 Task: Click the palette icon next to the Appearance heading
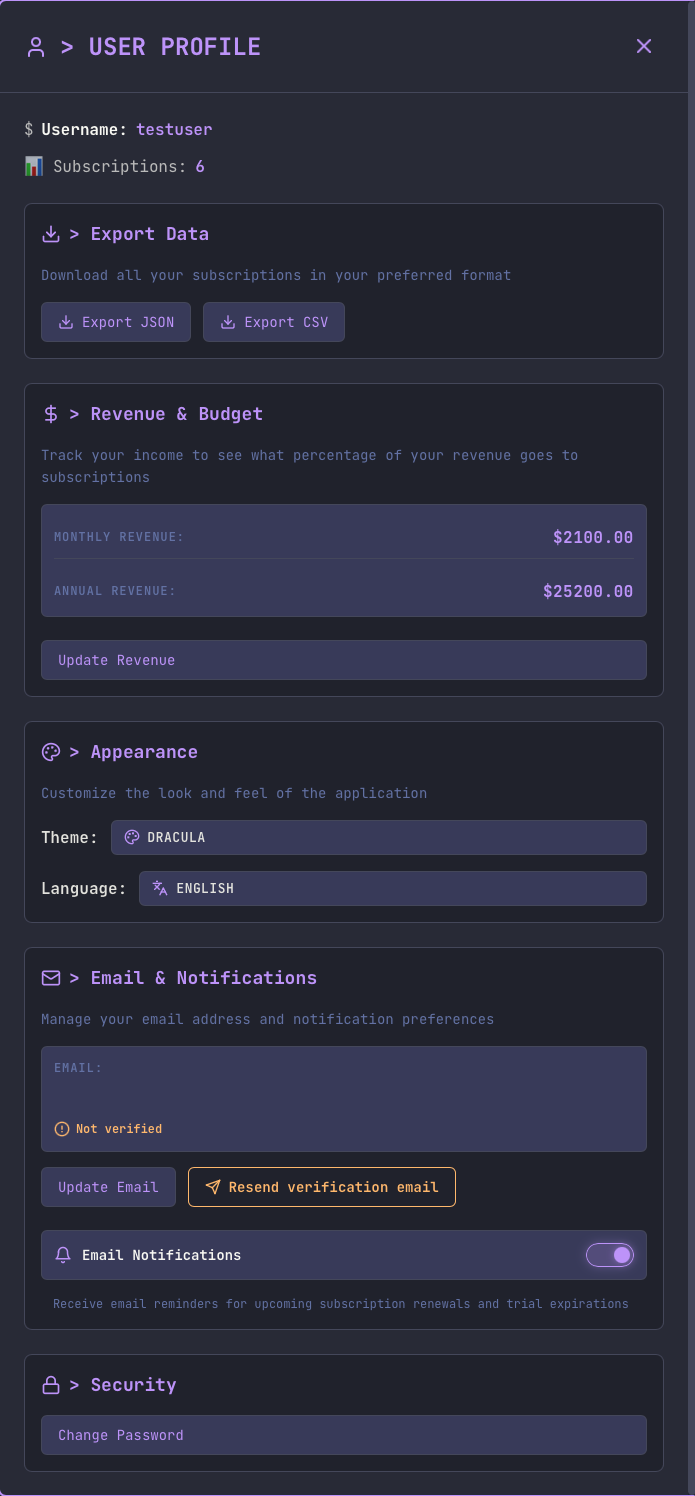[51, 751]
